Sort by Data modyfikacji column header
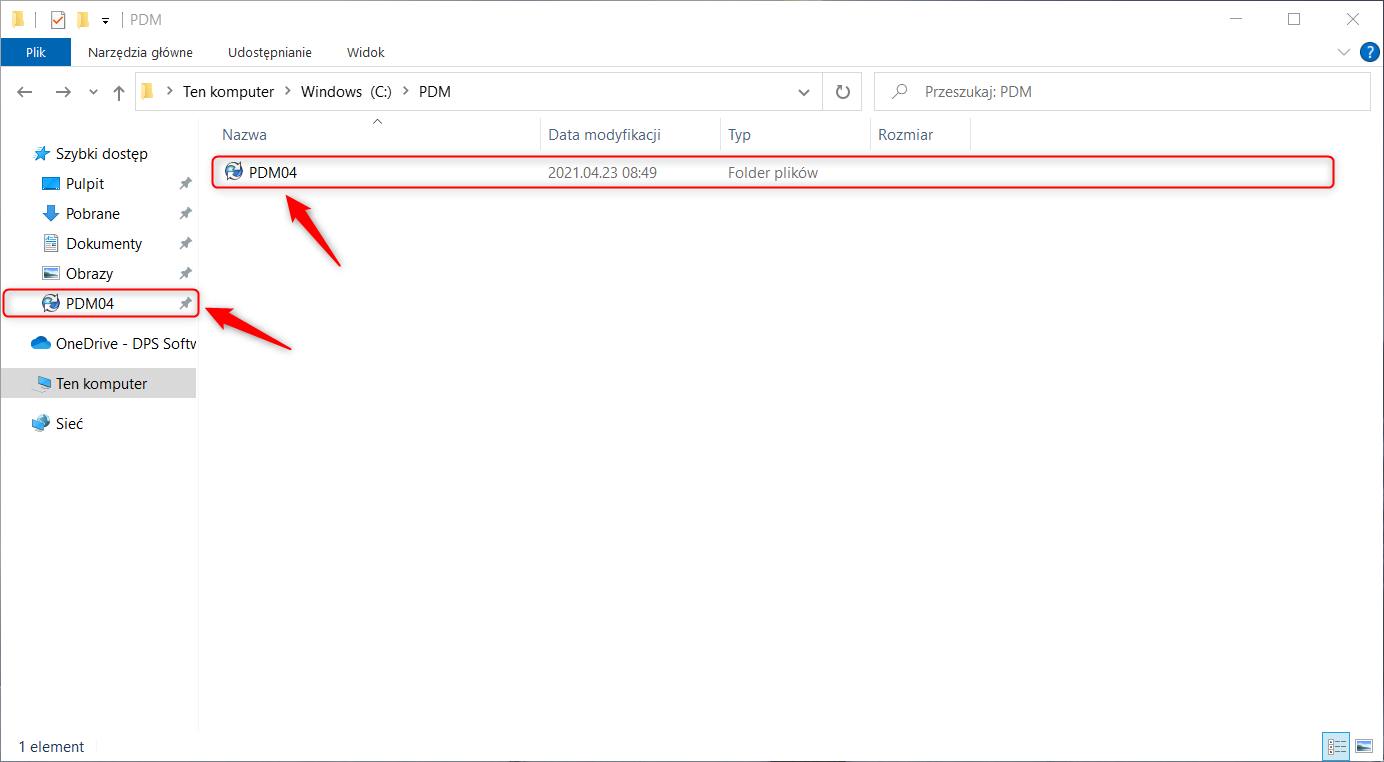The image size is (1384, 762). (x=604, y=134)
